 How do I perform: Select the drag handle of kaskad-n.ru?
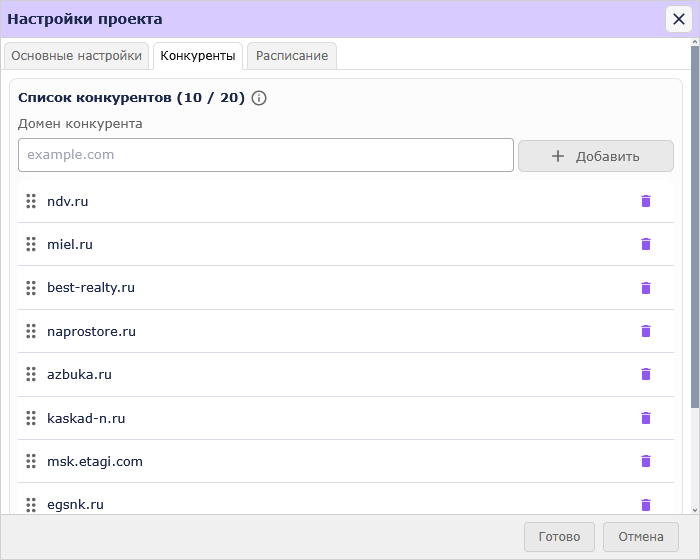pos(31,418)
